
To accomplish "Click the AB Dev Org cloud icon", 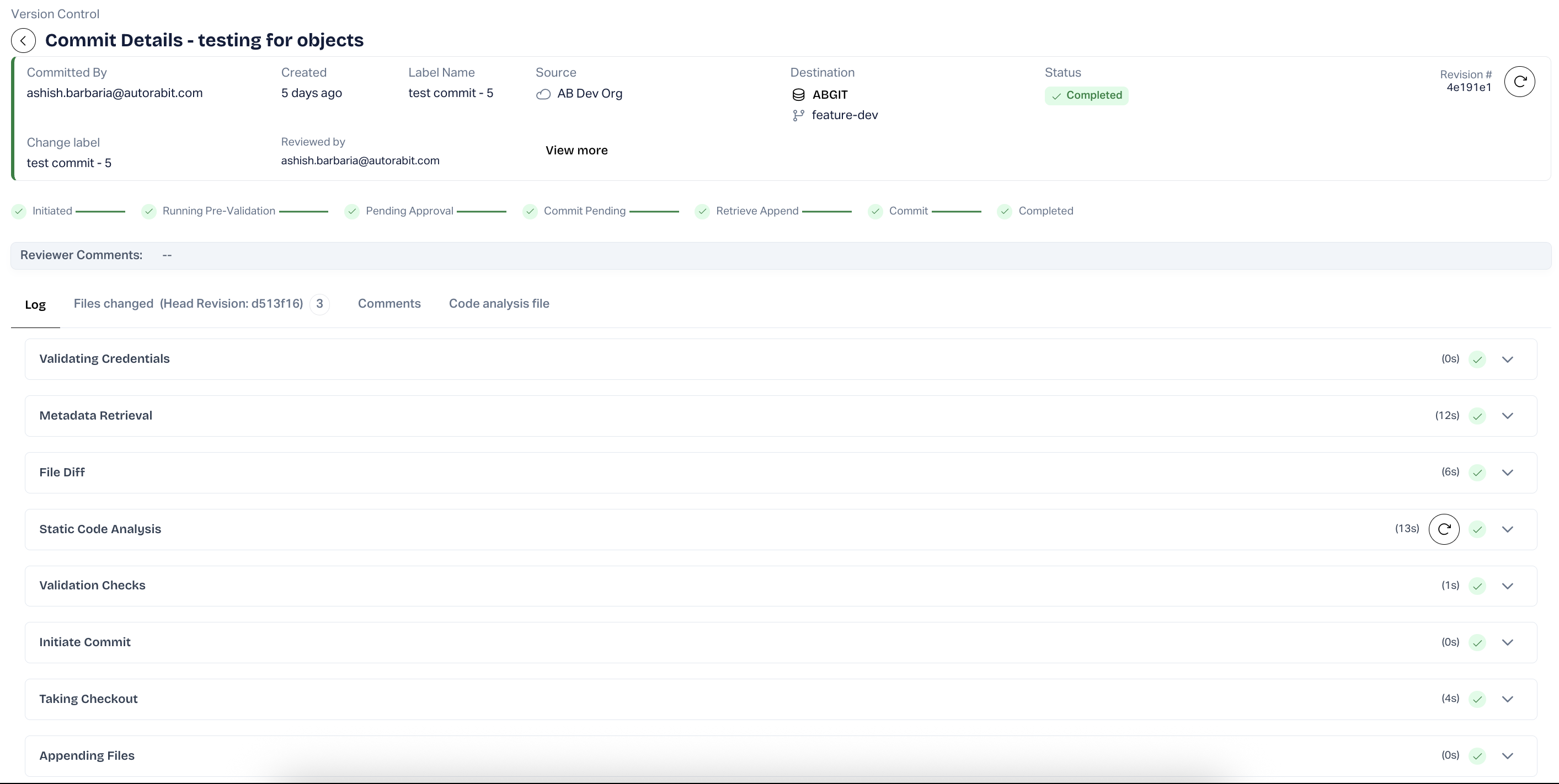I will [543, 94].
